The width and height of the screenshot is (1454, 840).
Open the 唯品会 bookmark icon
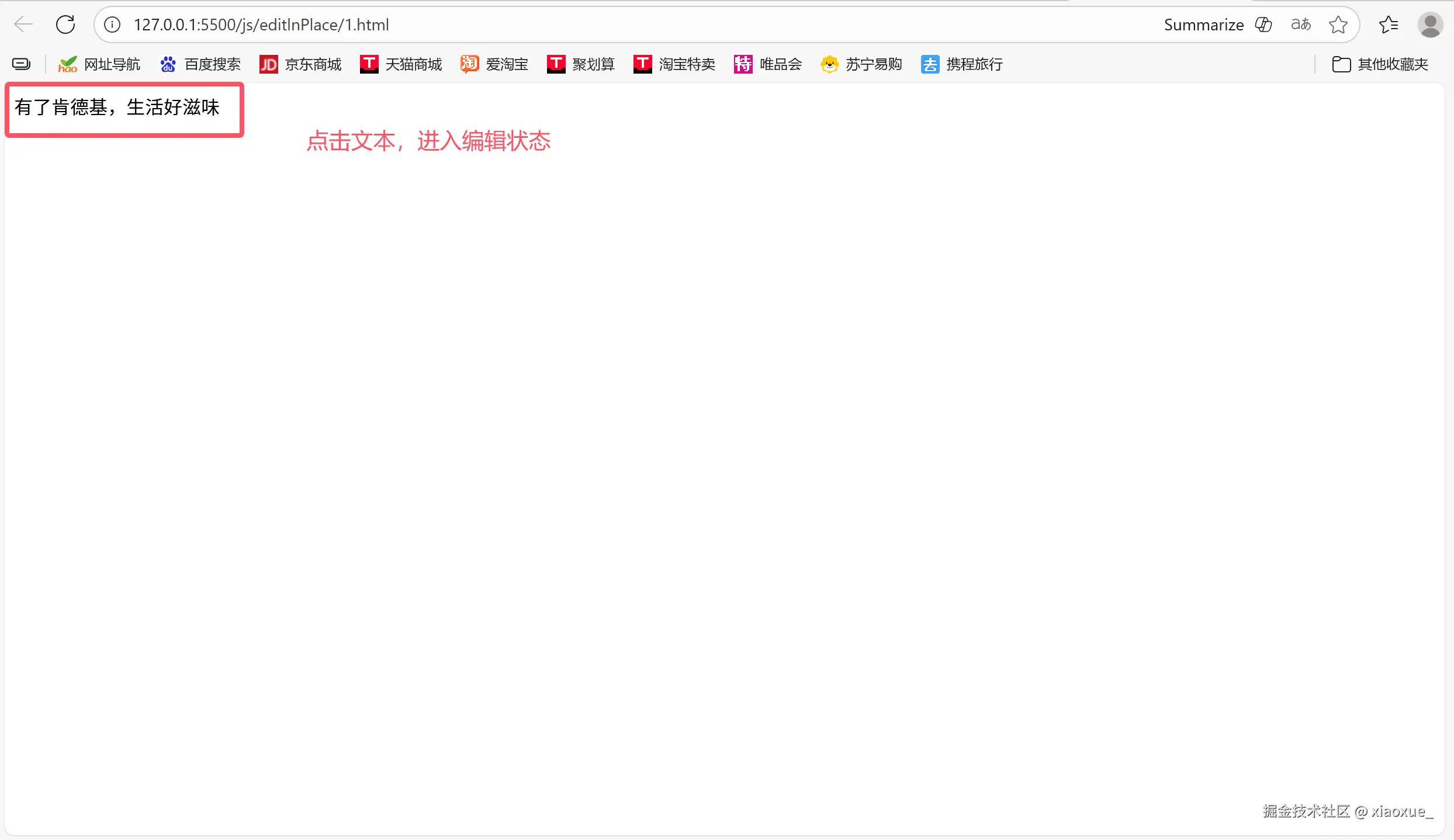(x=742, y=64)
